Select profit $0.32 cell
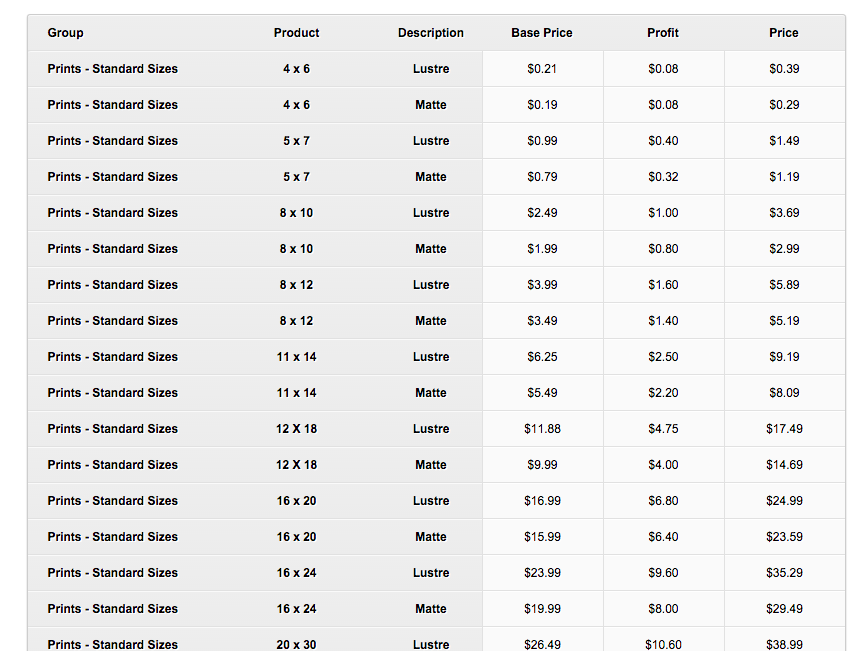This screenshot has height=651, width=868. (664, 177)
